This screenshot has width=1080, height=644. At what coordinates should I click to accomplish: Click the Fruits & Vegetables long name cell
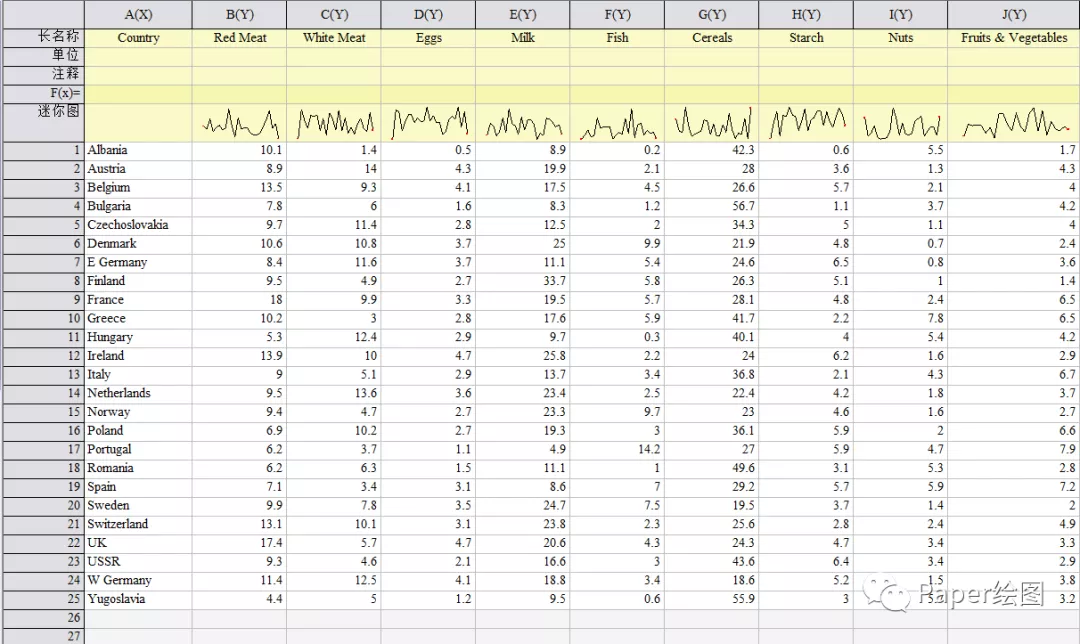point(1013,38)
